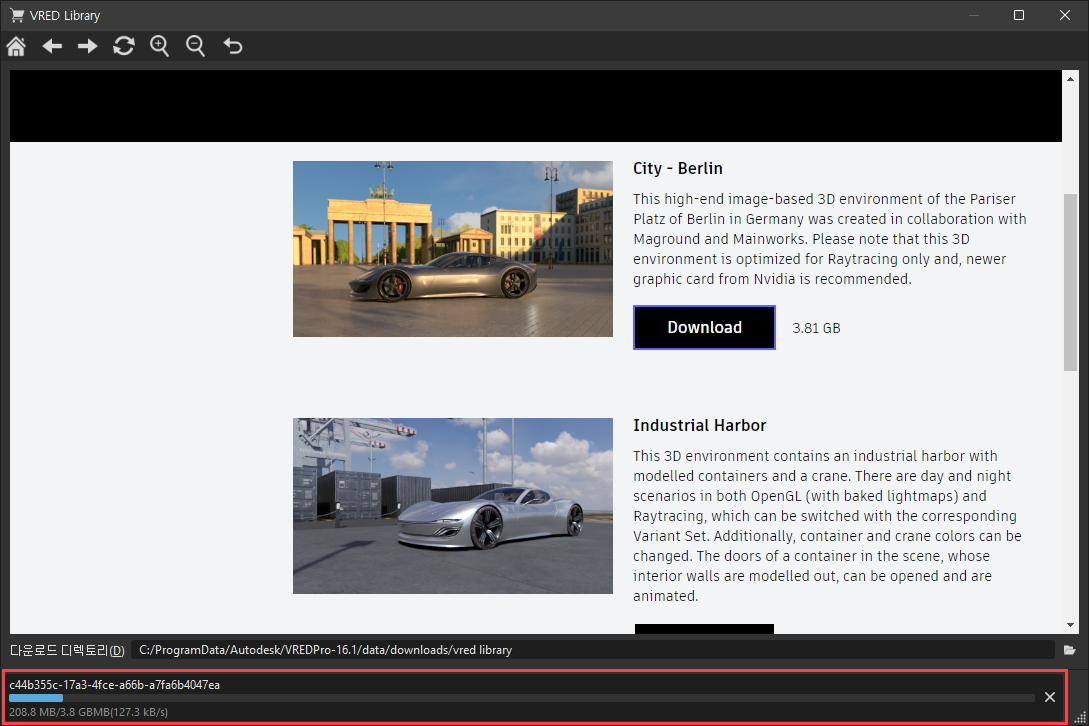1089x726 pixels.
Task: Click the 다운로드 디렉토리(D) label
Action: click(67, 650)
